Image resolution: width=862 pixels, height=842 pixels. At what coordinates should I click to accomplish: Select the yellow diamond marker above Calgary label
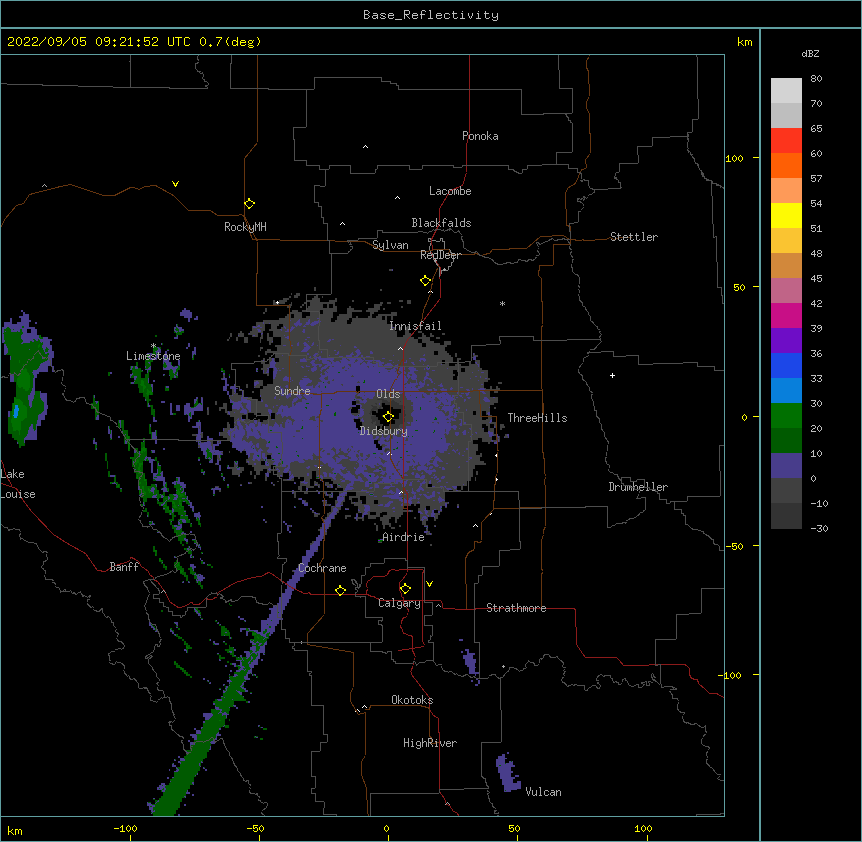pos(405,589)
